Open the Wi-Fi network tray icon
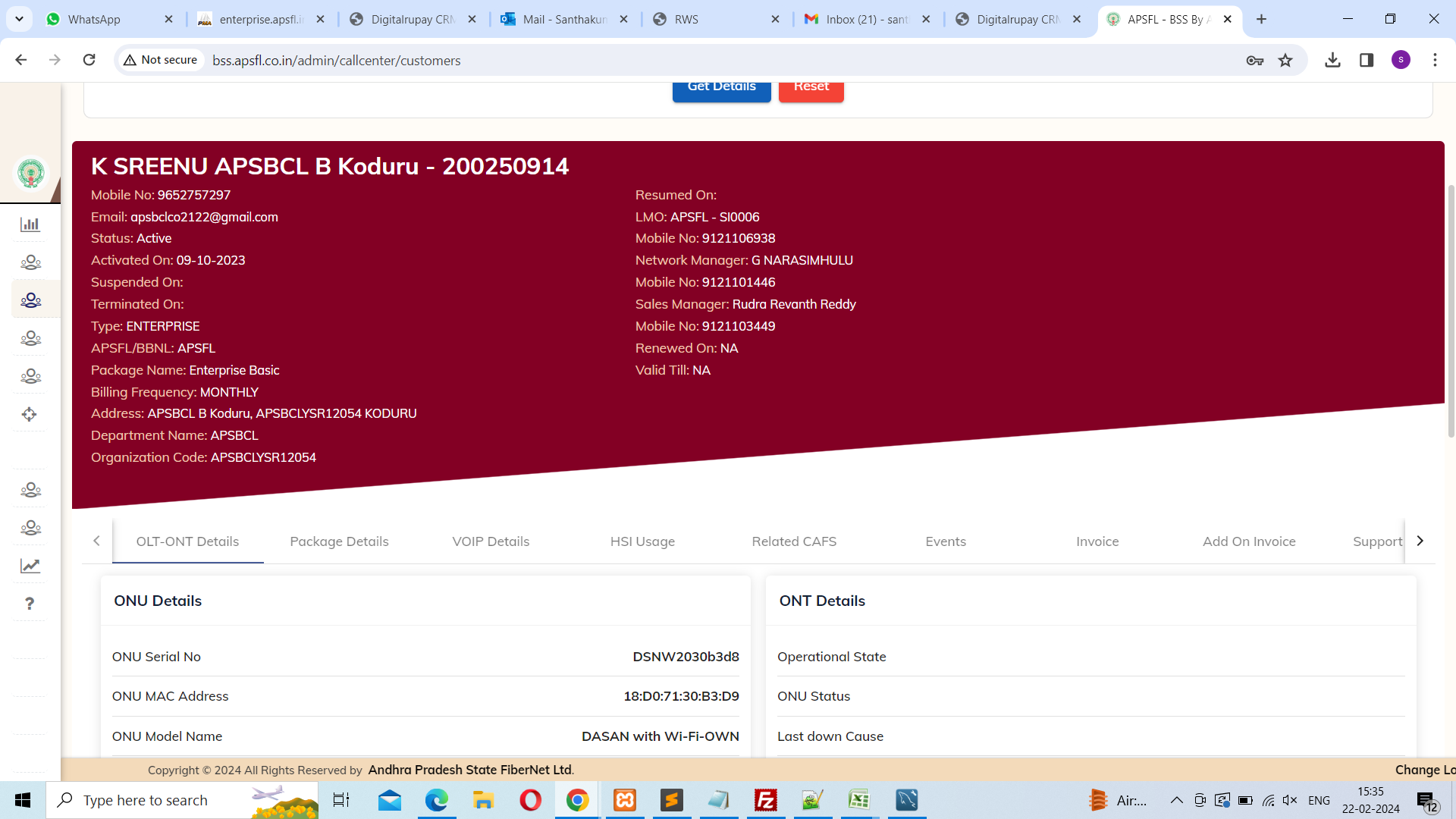The image size is (1456, 819). coord(1268,800)
